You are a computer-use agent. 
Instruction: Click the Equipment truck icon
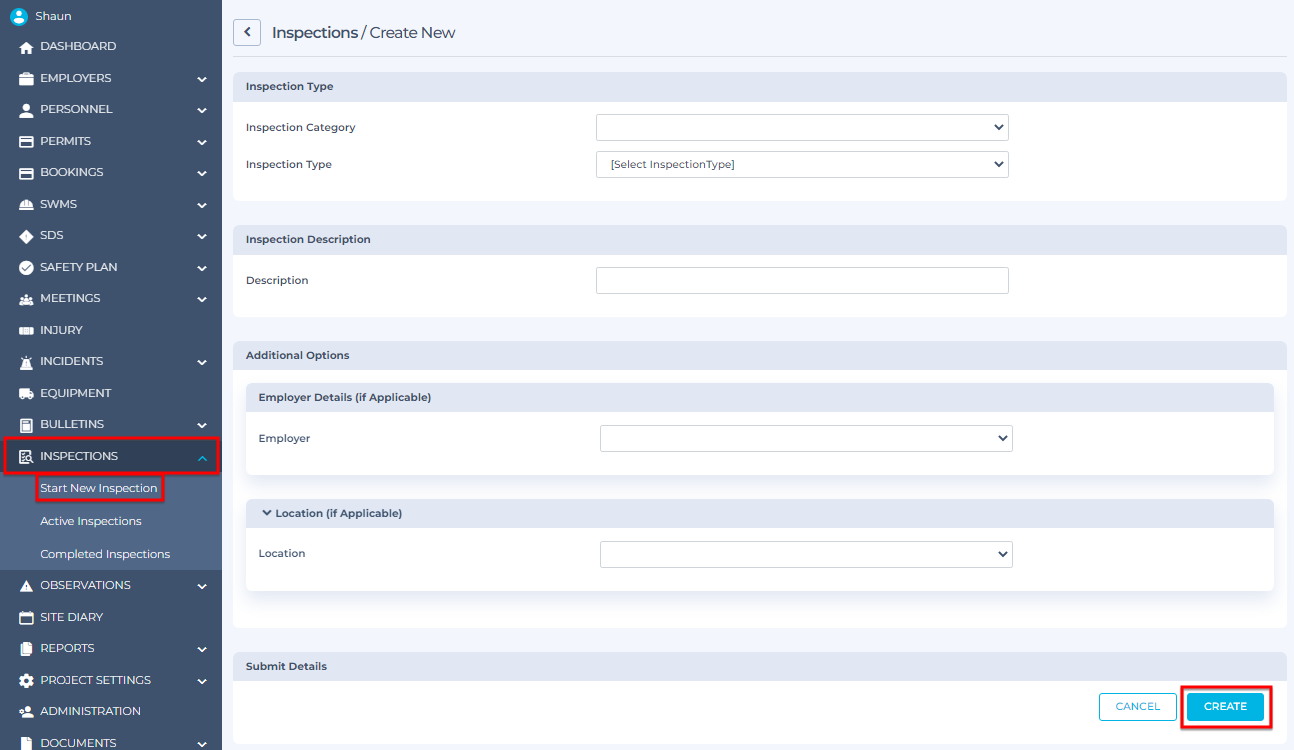(x=27, y=393)
